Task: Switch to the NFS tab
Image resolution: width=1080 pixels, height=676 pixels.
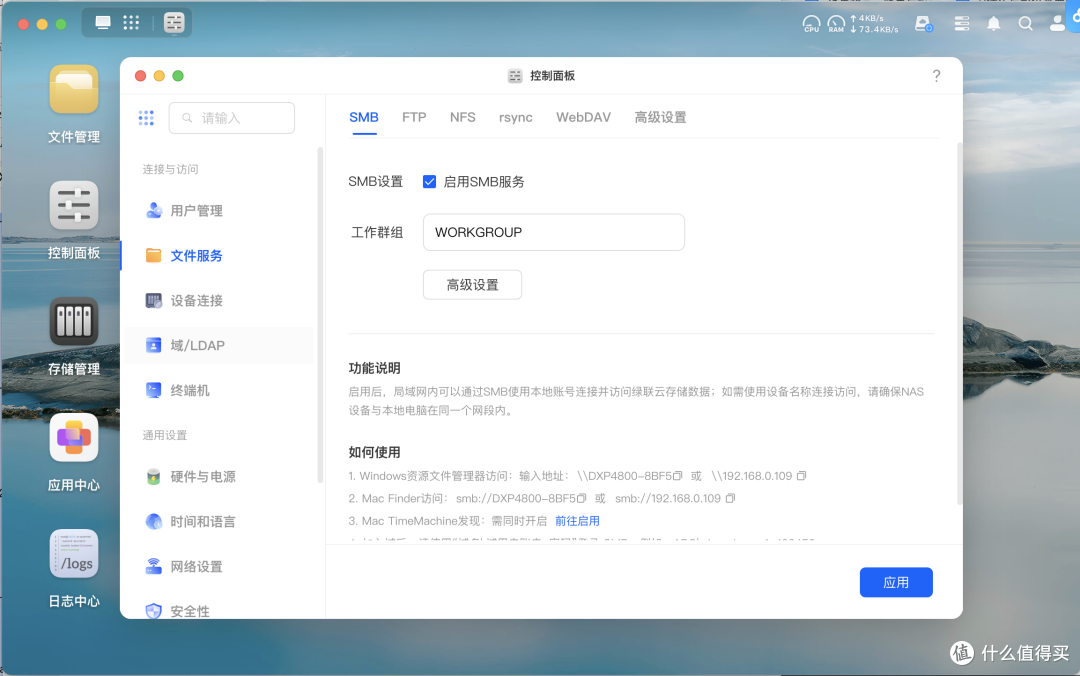Action: point(463,118)
